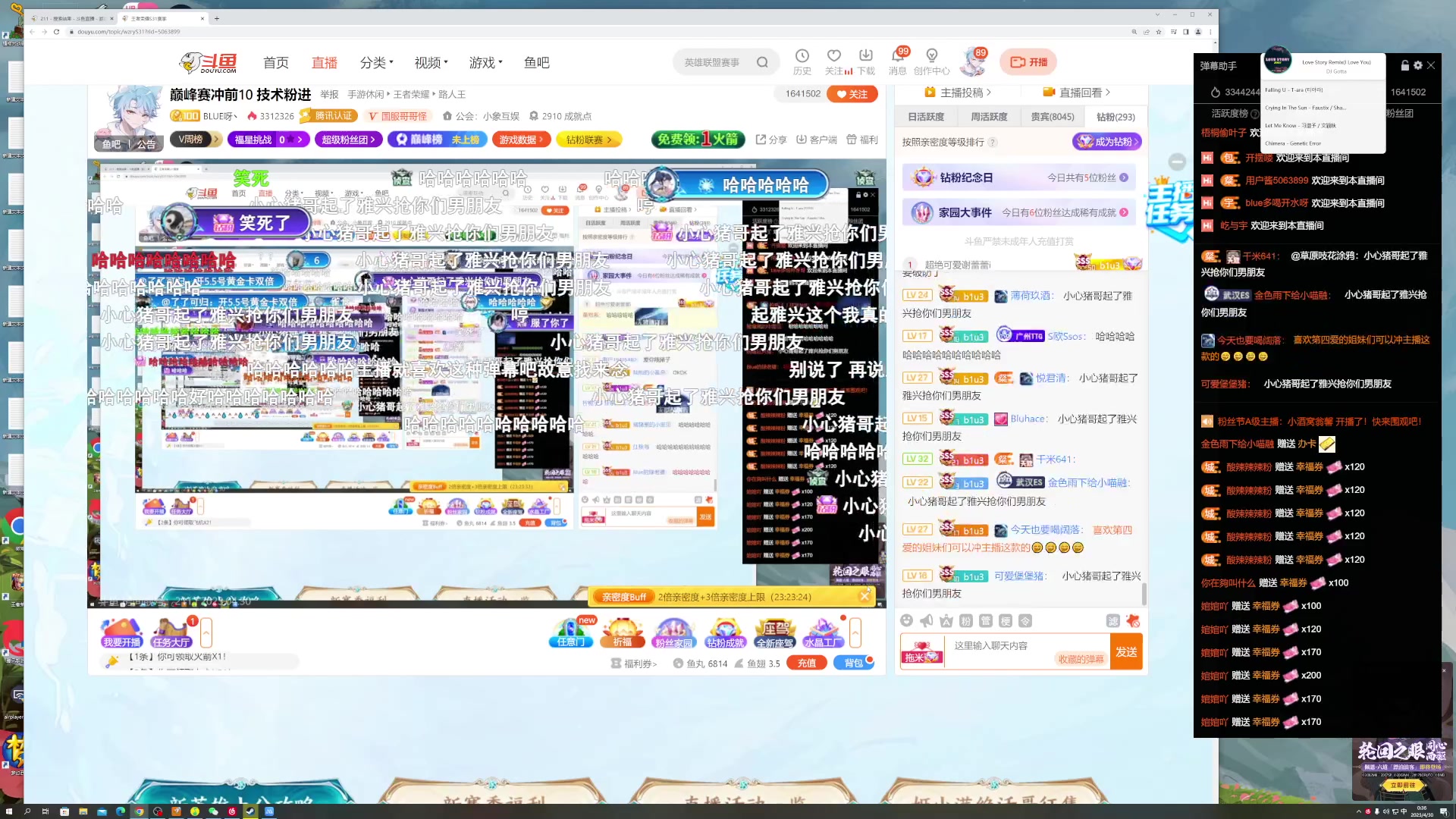
Task: Open the 任务大厅 task hall icon
Action: [171, 632]
